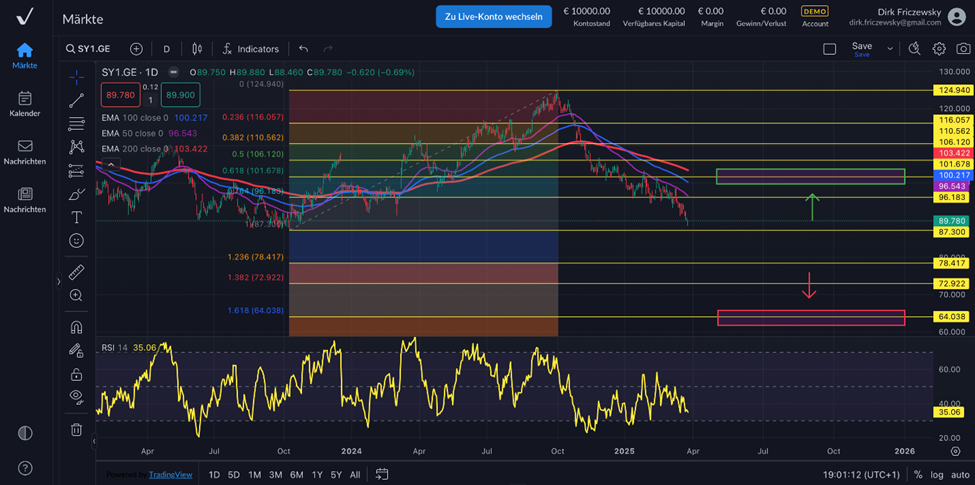Activate the ruler measure tool
Image resolution: width=975 pixels, height=485 pixels.
76,272
